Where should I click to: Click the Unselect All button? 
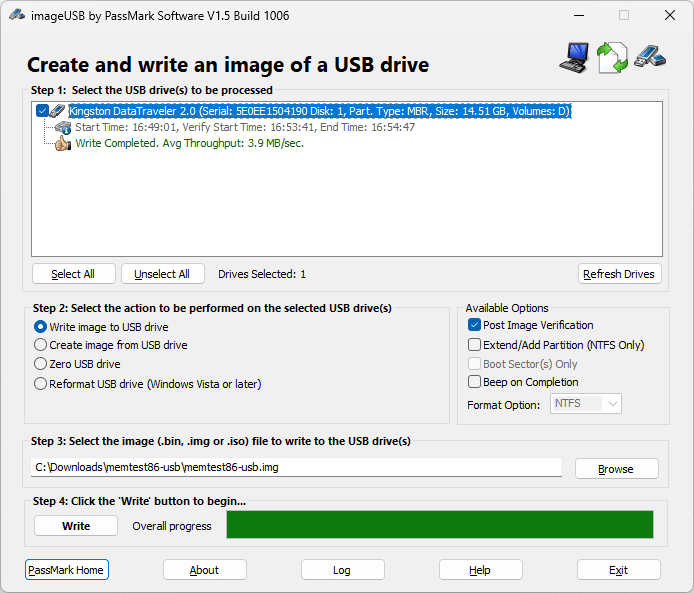coord(162,274)
